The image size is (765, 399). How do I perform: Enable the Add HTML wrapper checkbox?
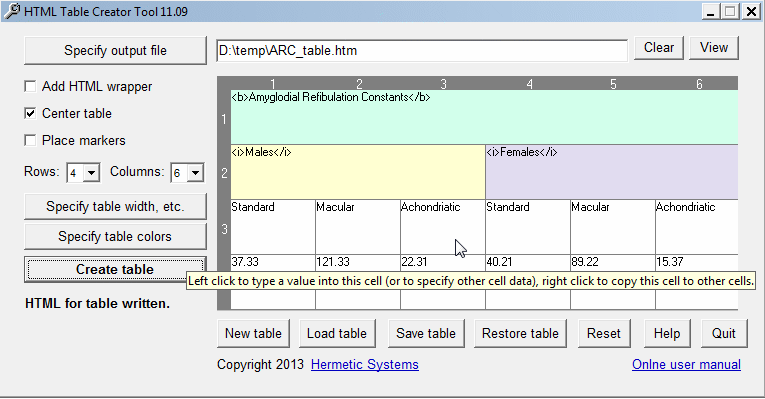[30, 86]
